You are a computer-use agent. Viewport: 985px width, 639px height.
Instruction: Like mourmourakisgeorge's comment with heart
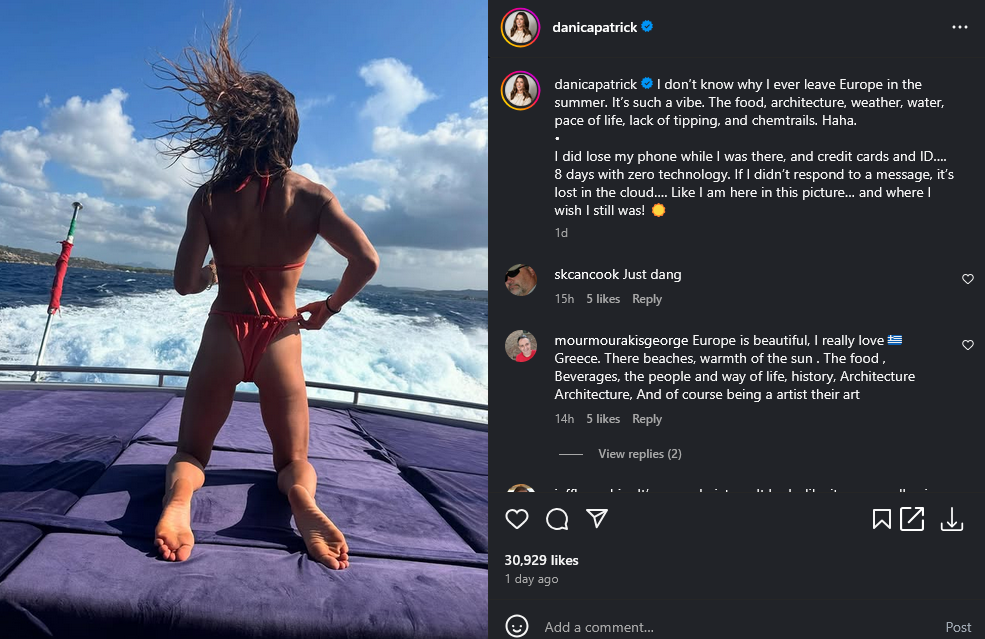pos(967,345)
